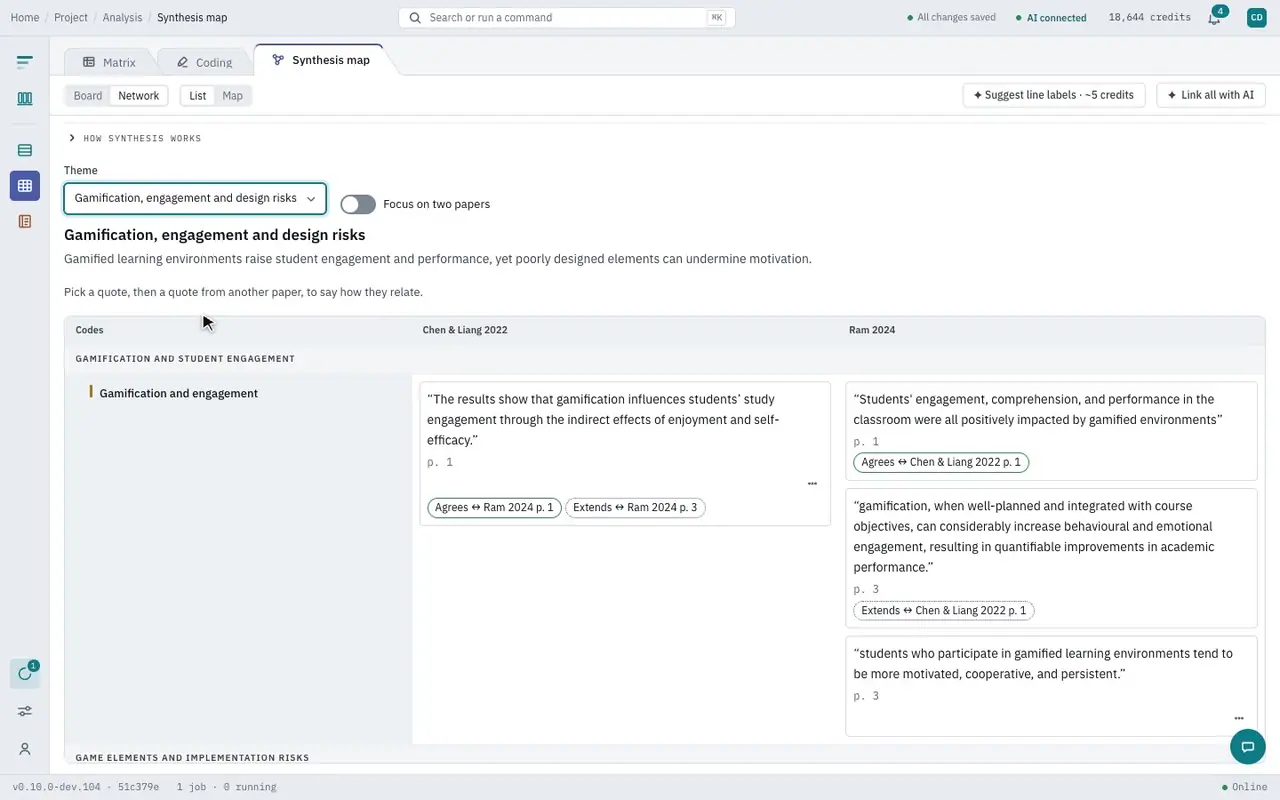This screenshot has width=1280, height=800.
Task: Click Extends ↔ Ram 2024 p. 3 tag
Action: 635,508
